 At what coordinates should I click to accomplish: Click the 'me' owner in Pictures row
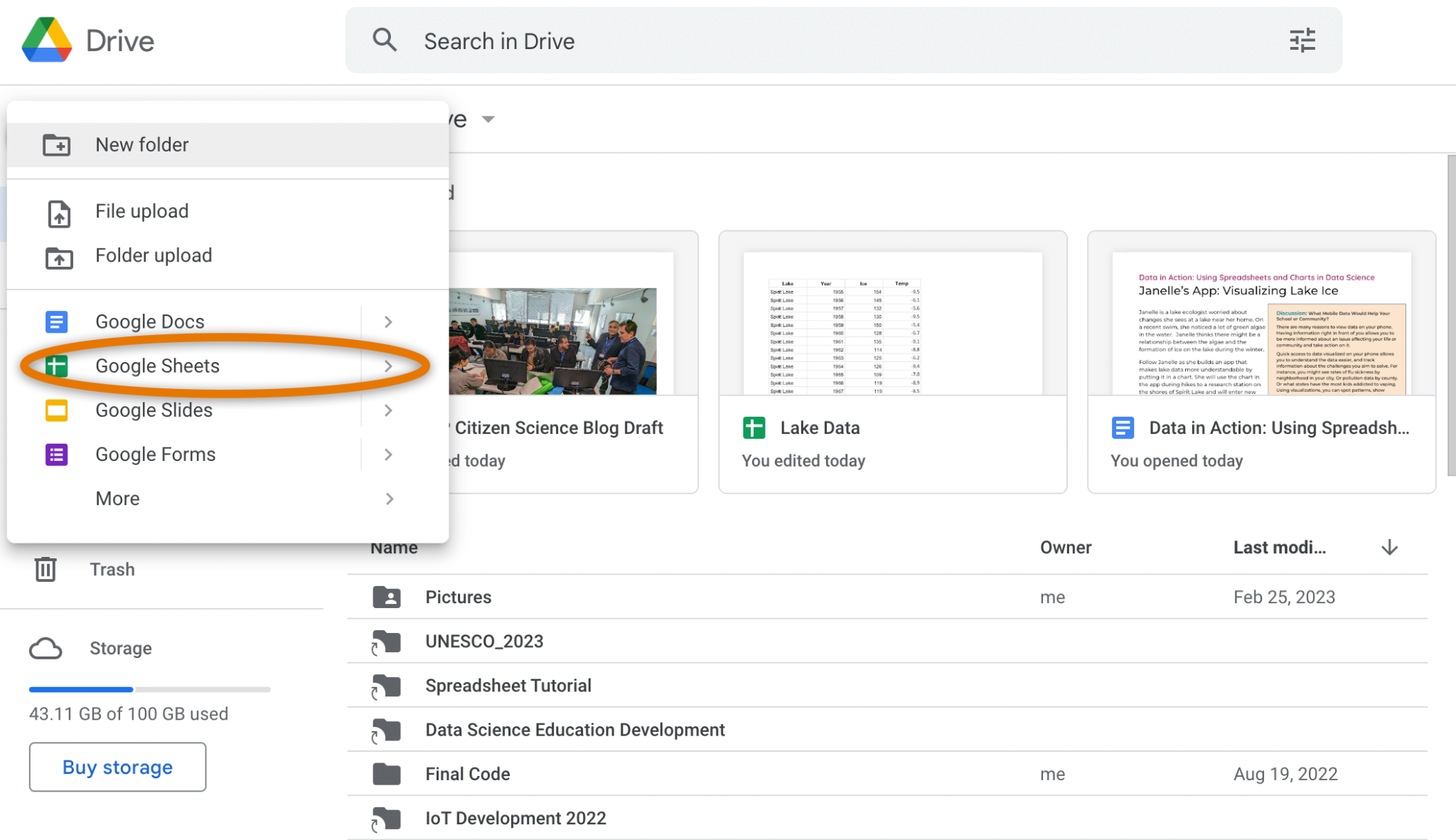[x=1053, y=597]
